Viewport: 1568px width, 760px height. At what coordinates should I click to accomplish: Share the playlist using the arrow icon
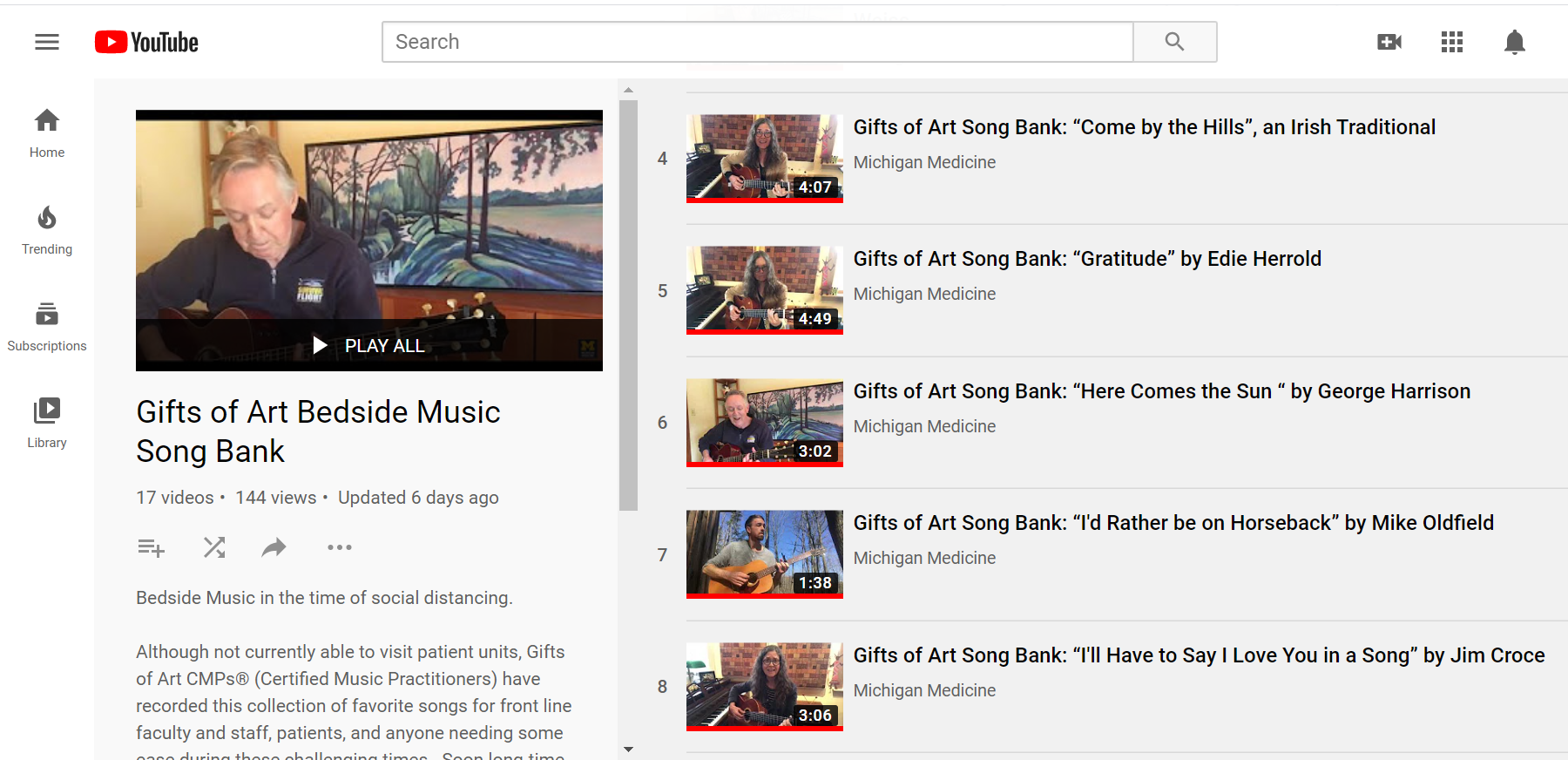coord(274,547)
